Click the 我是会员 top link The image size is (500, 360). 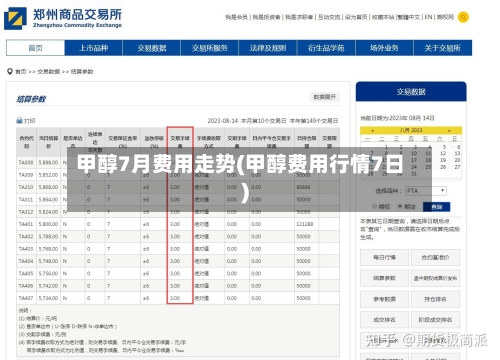(236, 17)
